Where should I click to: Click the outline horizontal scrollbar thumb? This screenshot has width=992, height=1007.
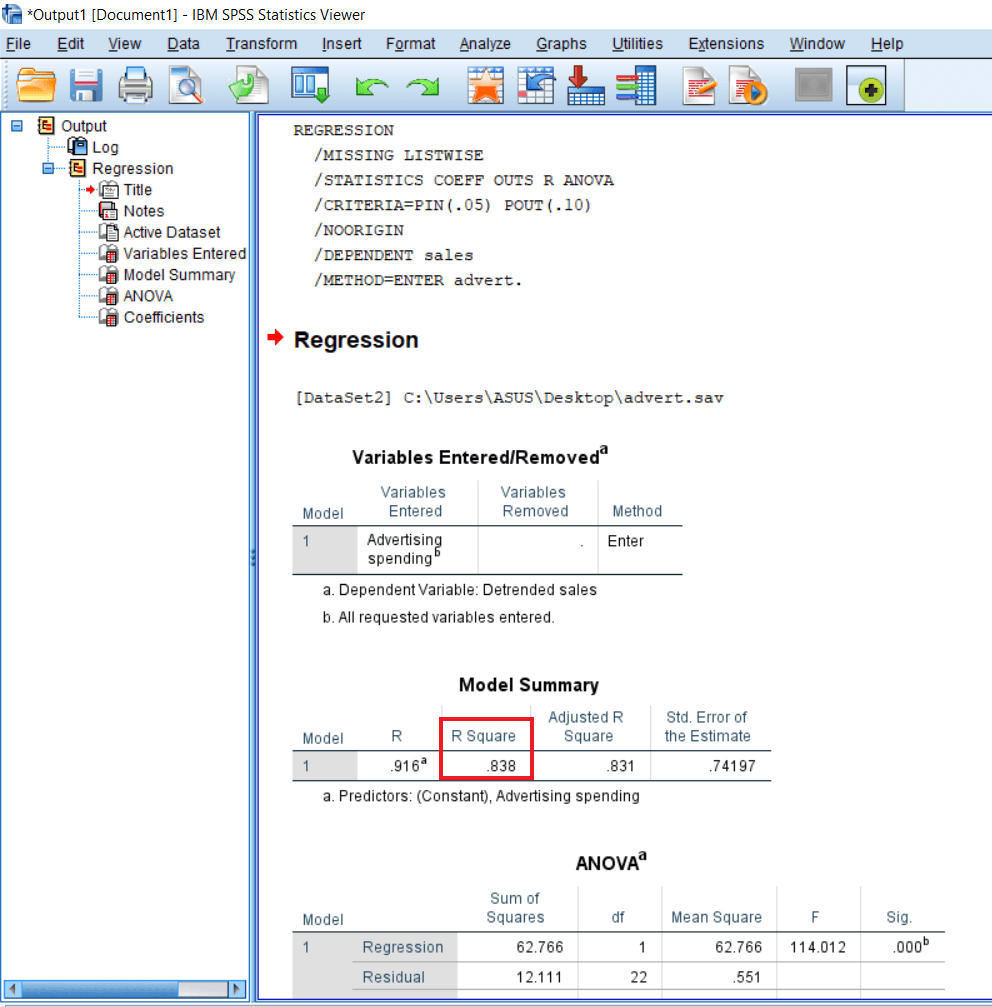pyautogui.click(x=100, y=988)
